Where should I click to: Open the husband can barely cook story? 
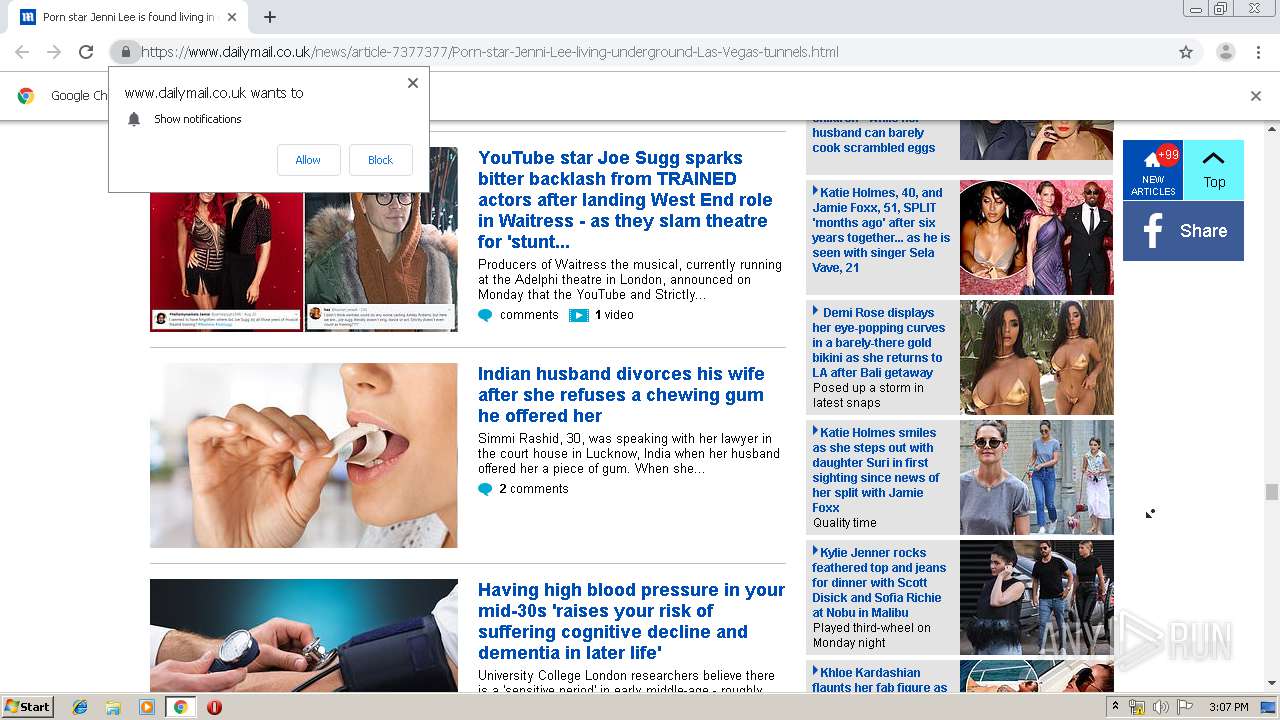(874, 140)
